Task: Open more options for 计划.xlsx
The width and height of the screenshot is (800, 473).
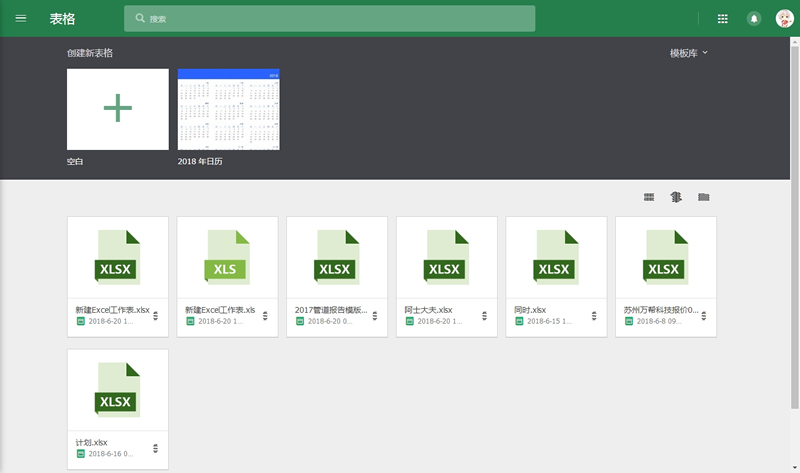Action: pyautogui.click(x=156, y=449)
